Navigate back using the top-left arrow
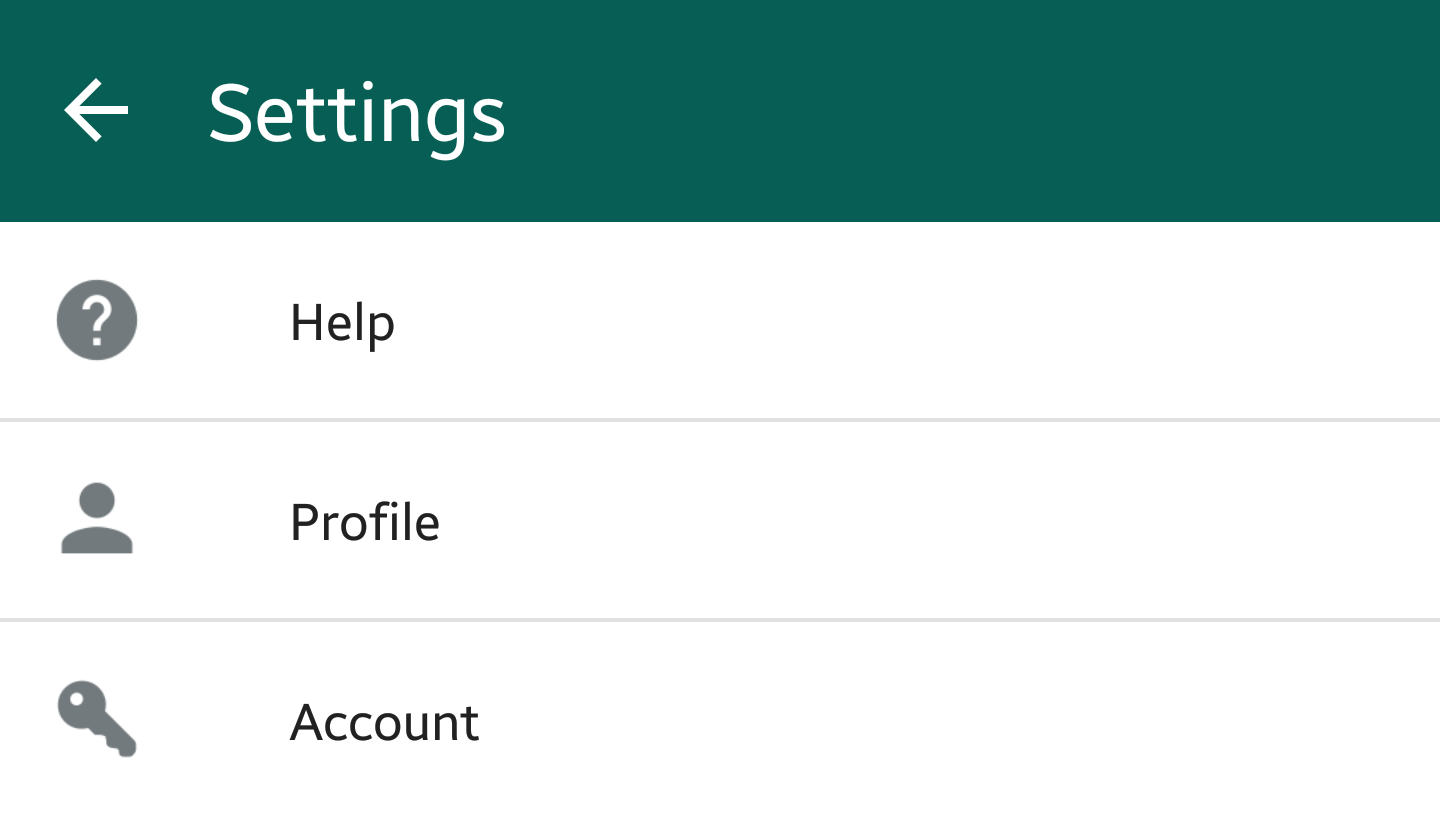The image size is (1440, 816). click(x=95, y=110)
